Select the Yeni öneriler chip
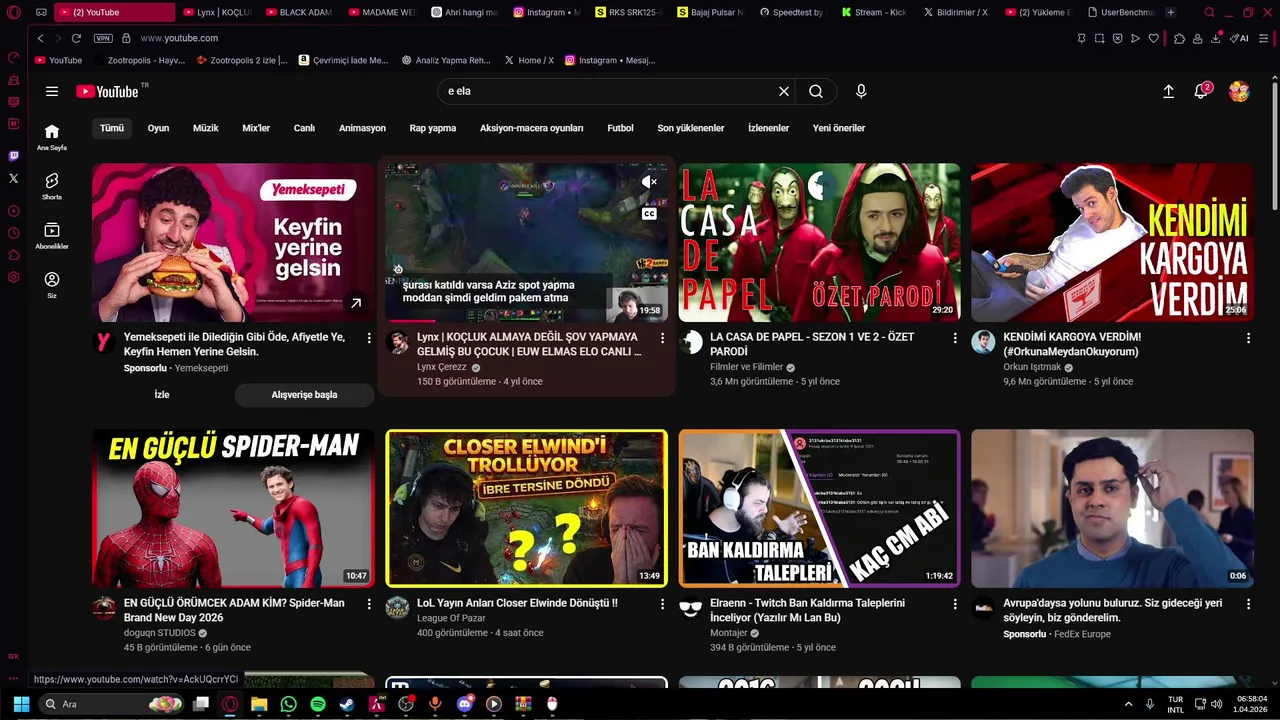This screenshot has width=1280, height=720. pos(839,128)
